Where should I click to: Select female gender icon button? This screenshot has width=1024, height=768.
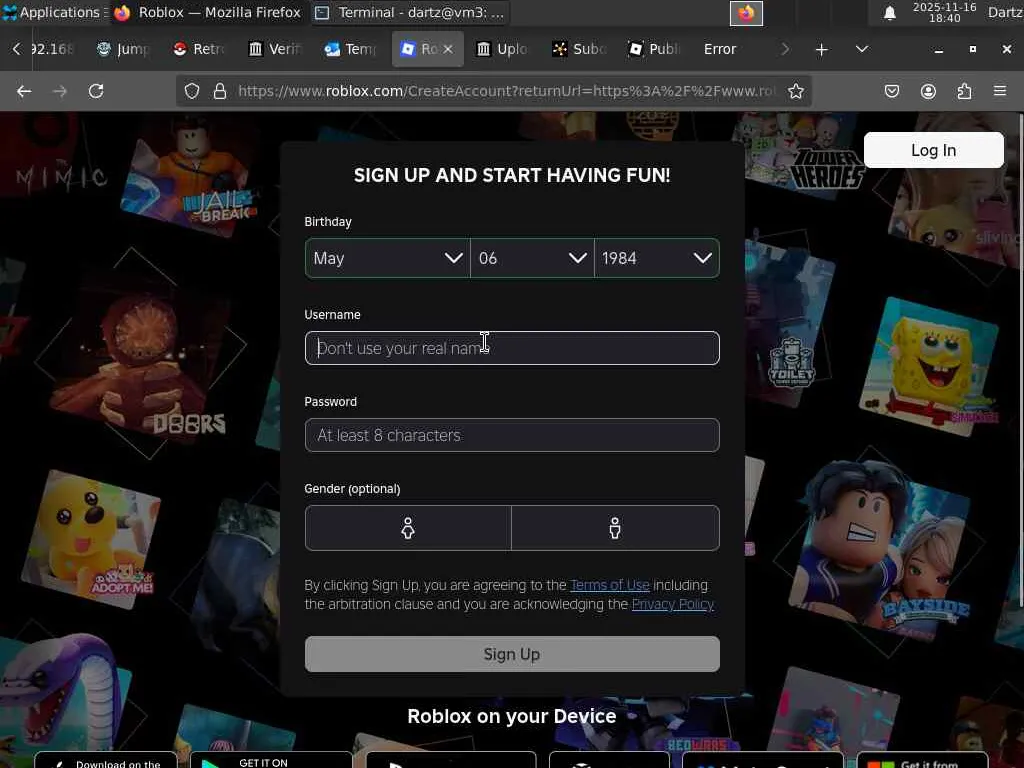[x=408, y=528]
